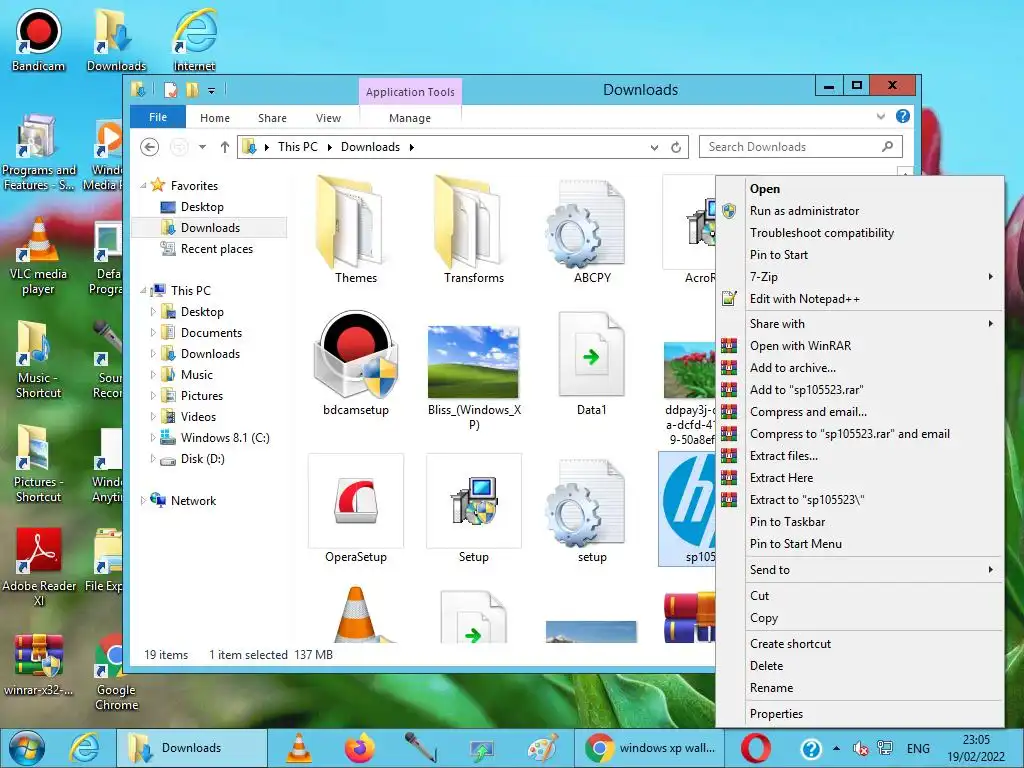
Task: Select the Transforms folder
Action: click(473, 230)
